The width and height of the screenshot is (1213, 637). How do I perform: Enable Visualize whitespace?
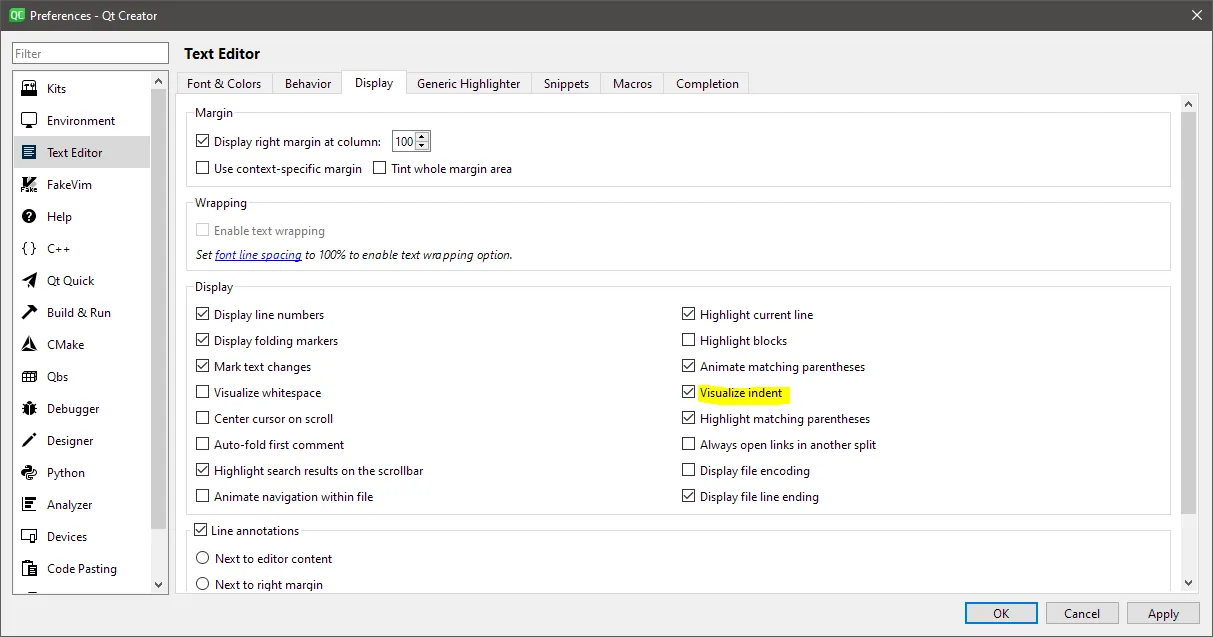pyautogui.click(x=203, y=392)
